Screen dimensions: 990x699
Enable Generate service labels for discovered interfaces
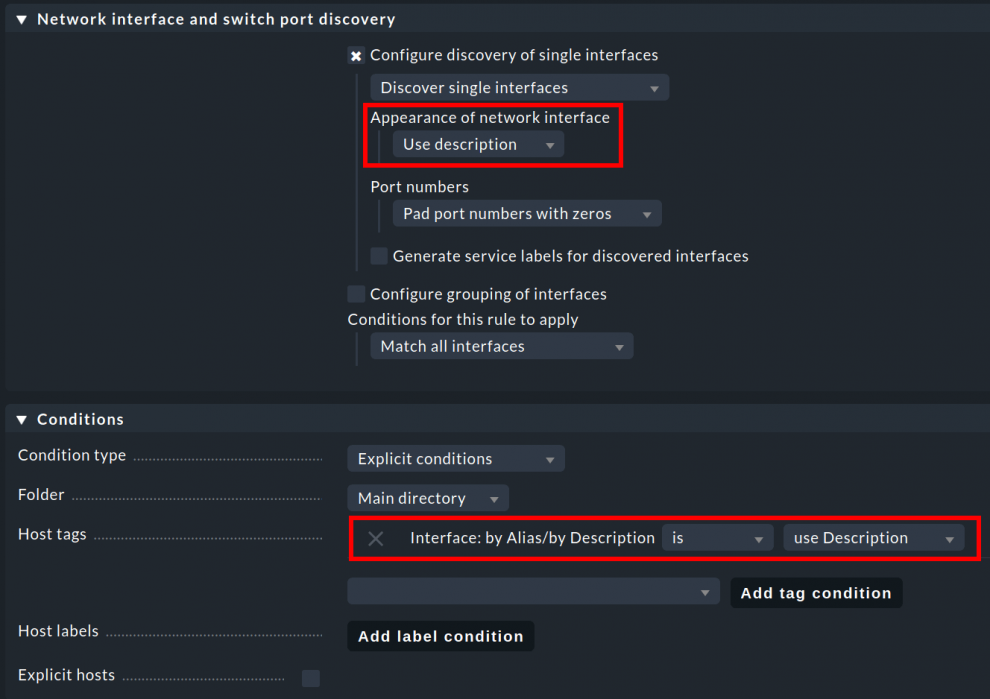379,256
